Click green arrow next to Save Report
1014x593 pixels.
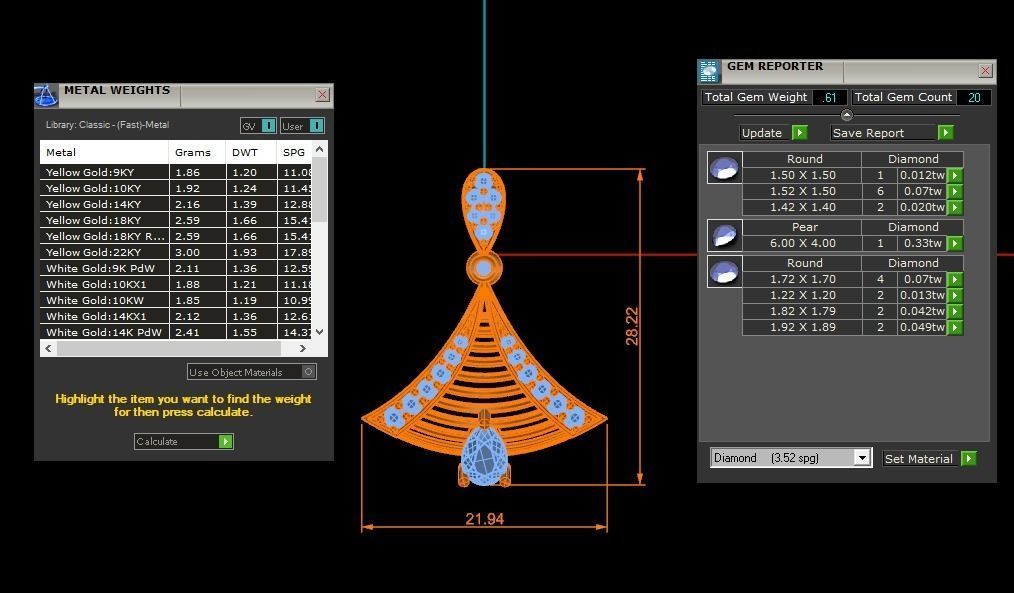click(945, 133)
